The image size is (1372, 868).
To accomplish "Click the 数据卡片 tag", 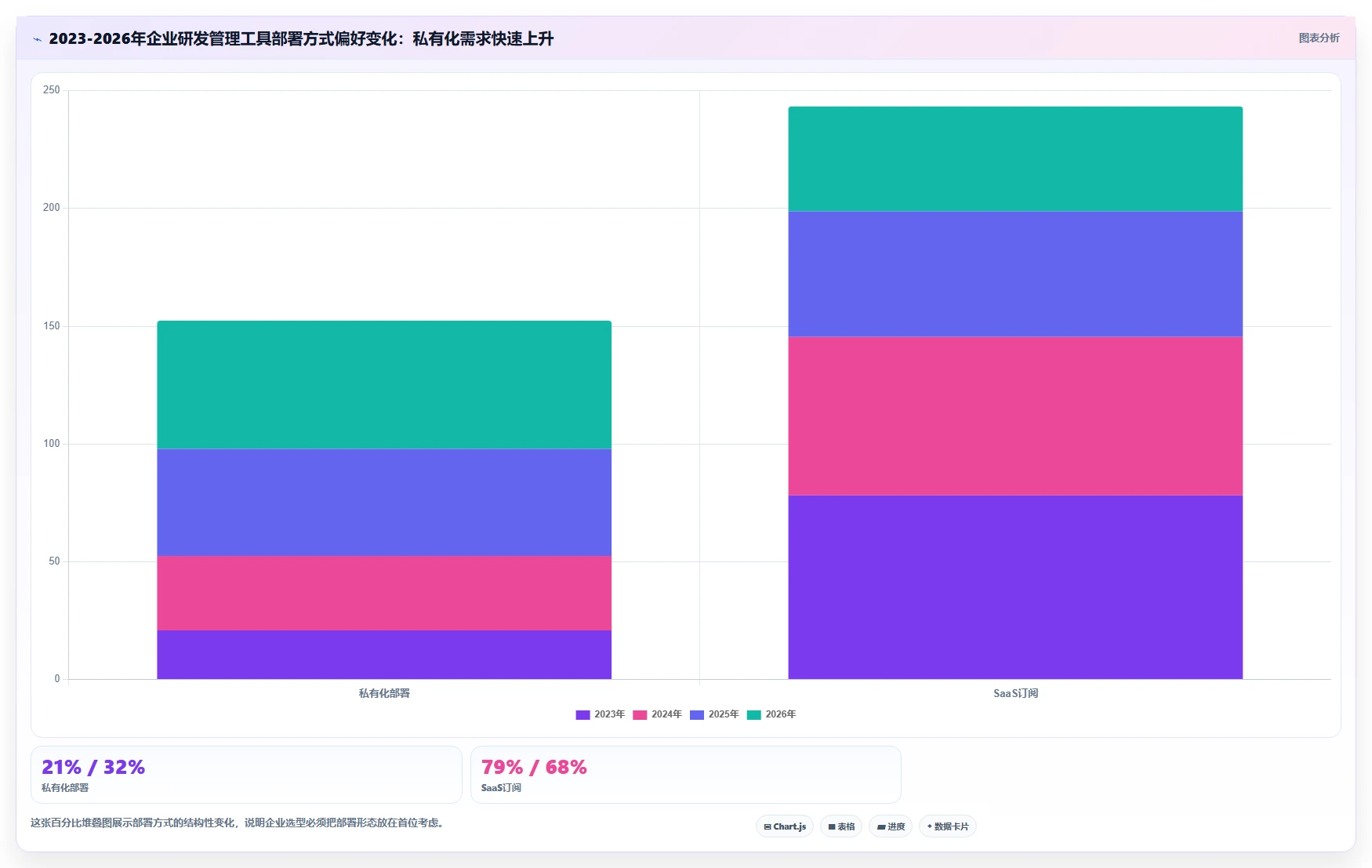I will pyautogui.click(x=948, y=826).
